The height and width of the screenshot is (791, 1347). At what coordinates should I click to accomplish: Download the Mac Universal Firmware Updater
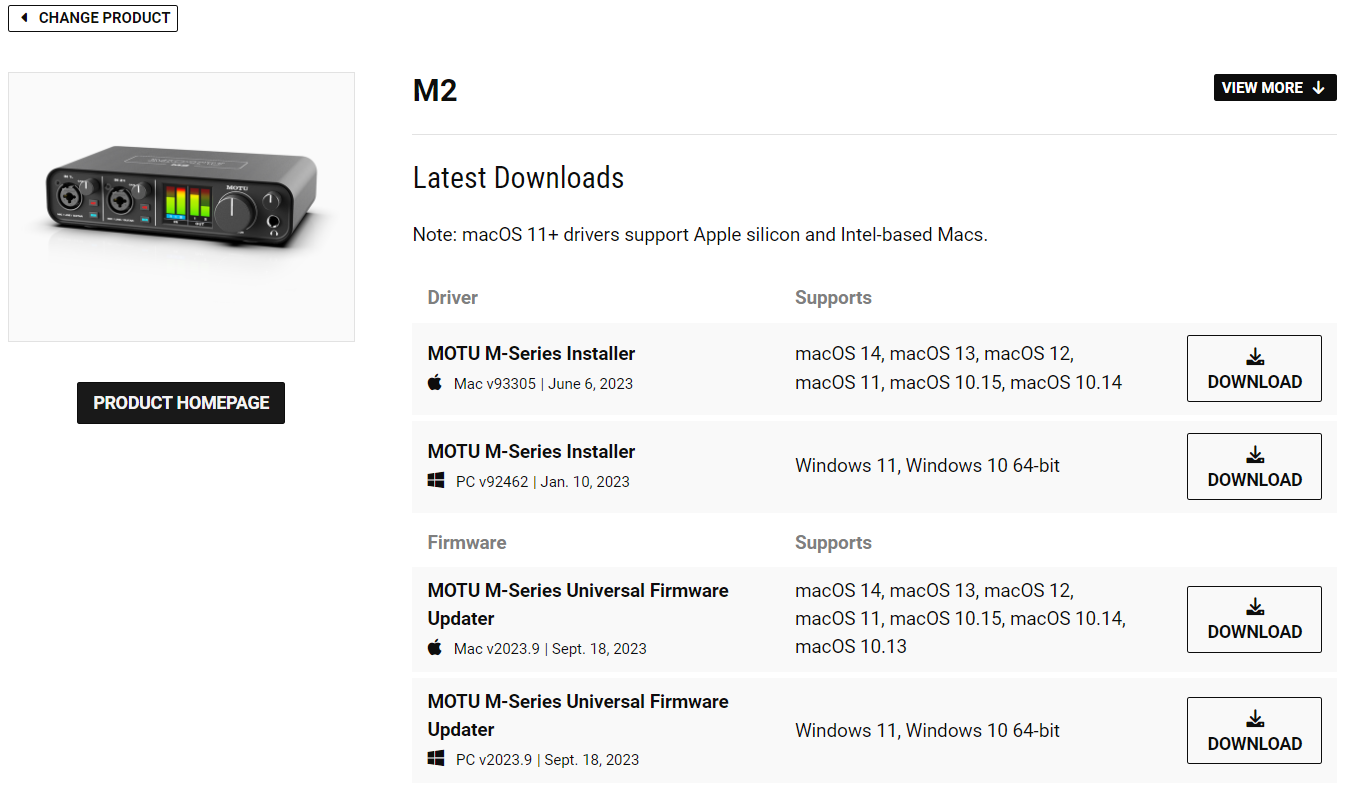[1254, 619]
